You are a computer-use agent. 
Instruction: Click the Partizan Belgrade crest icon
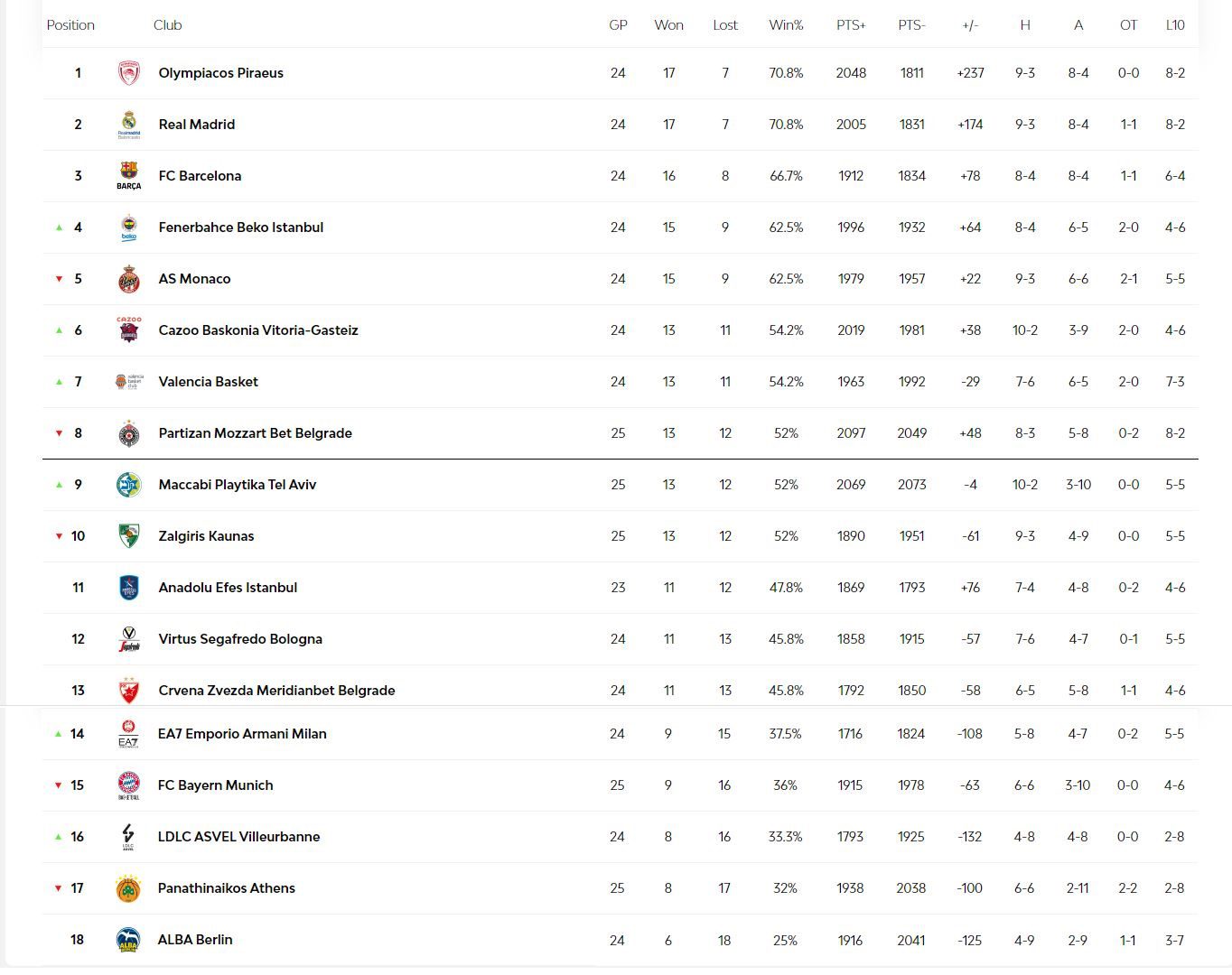128,433
